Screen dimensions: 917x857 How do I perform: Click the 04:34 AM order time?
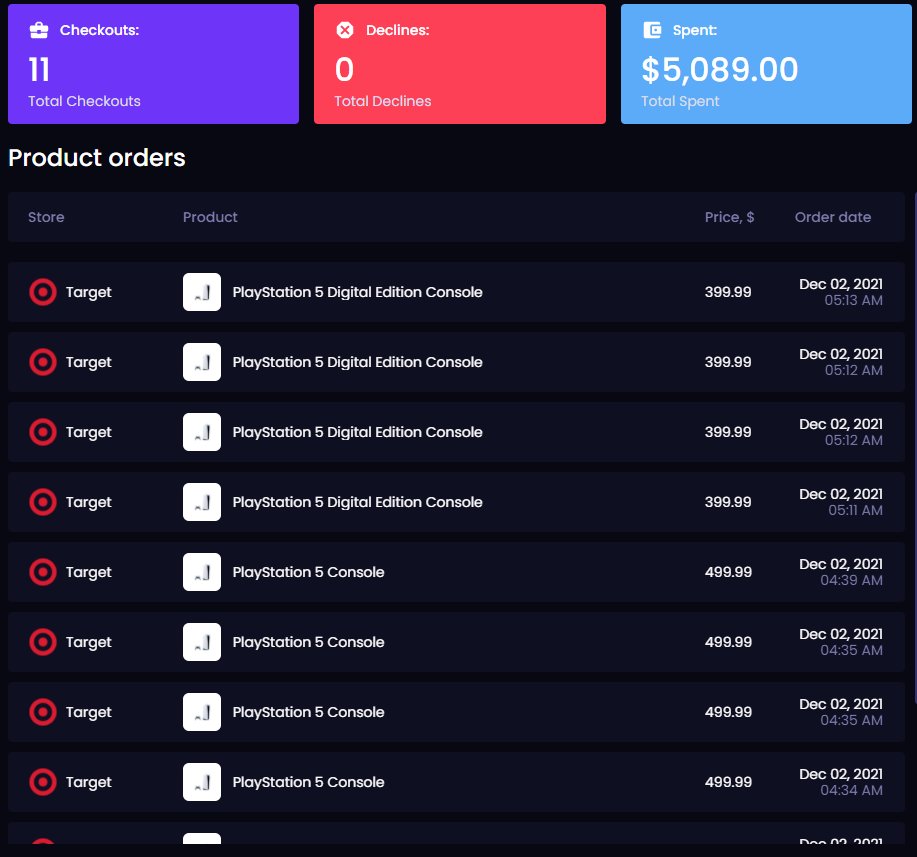pyautogui.click(x=852, y=790)
